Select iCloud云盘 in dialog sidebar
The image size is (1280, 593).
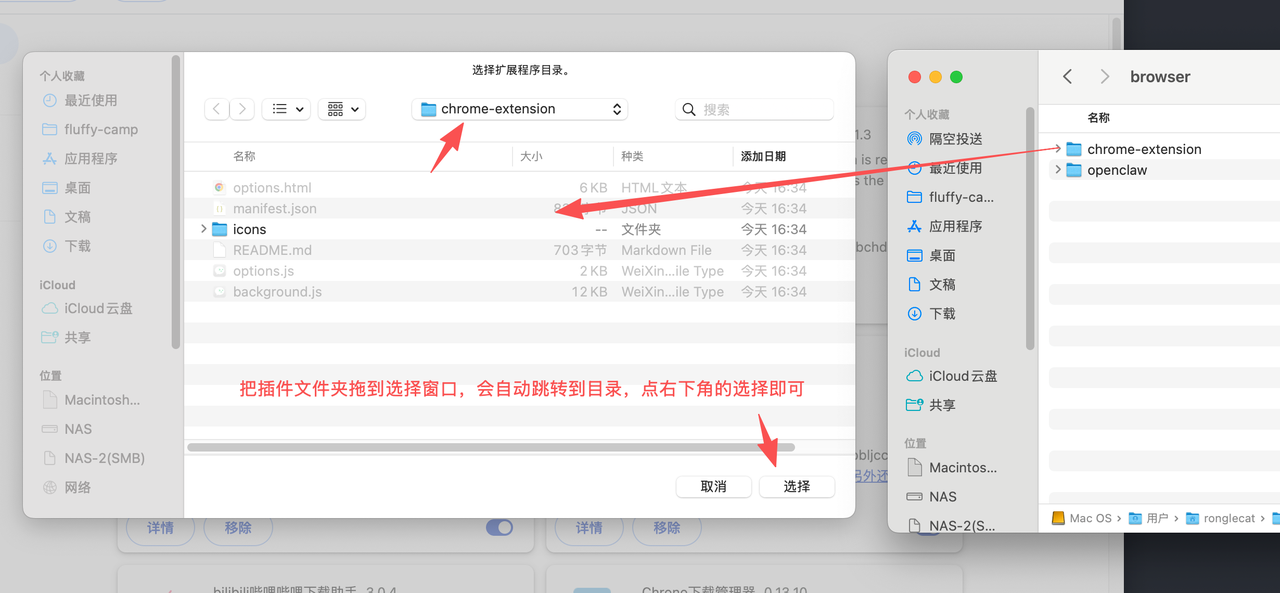tap(97, 308)
